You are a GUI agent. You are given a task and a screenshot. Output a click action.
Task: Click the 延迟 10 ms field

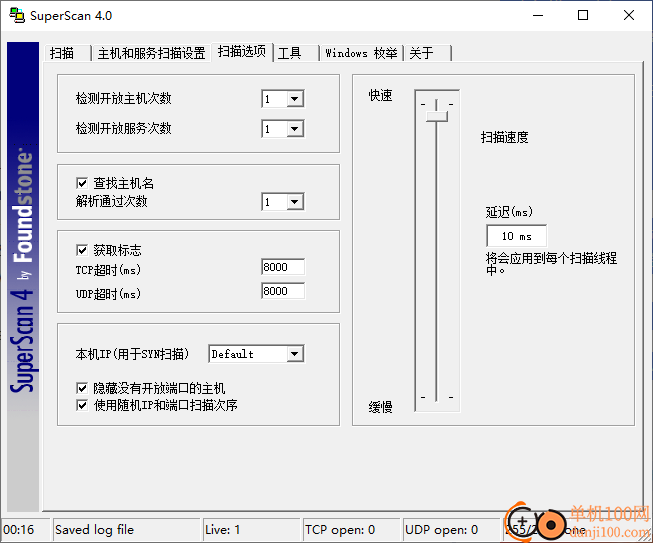[x=516, y=236]
